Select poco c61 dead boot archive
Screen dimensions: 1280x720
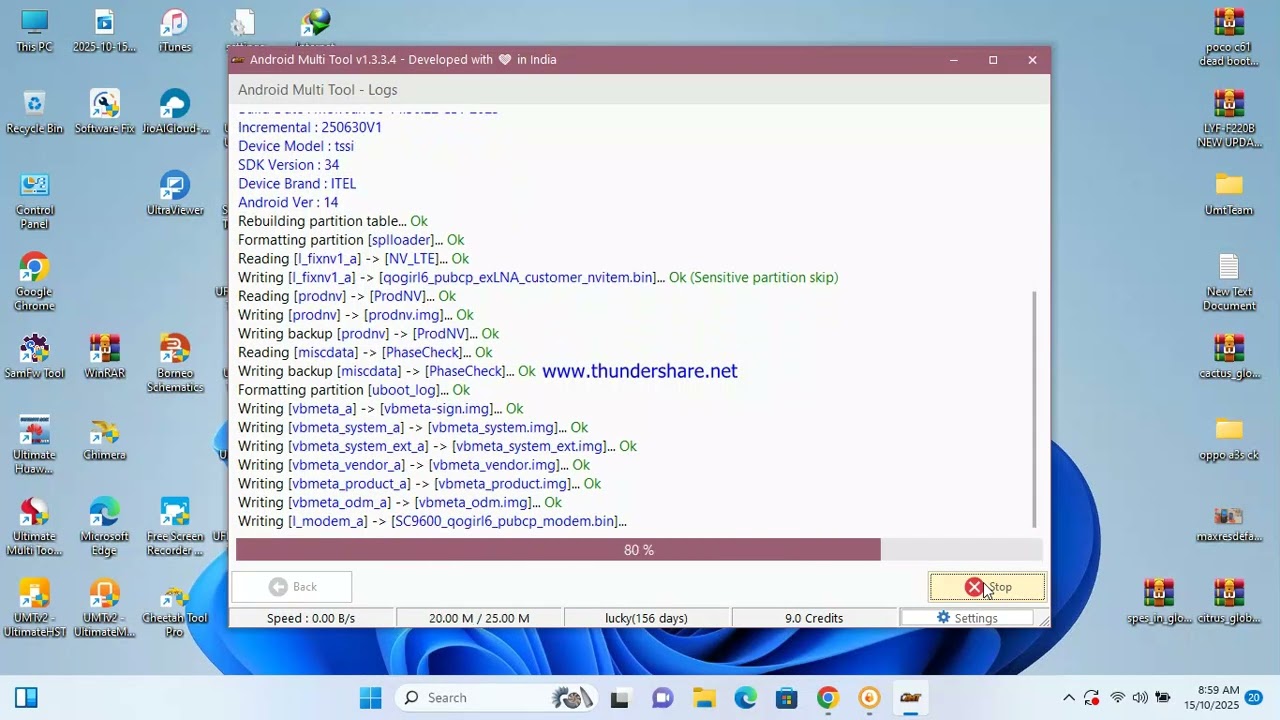point(1229,37)
